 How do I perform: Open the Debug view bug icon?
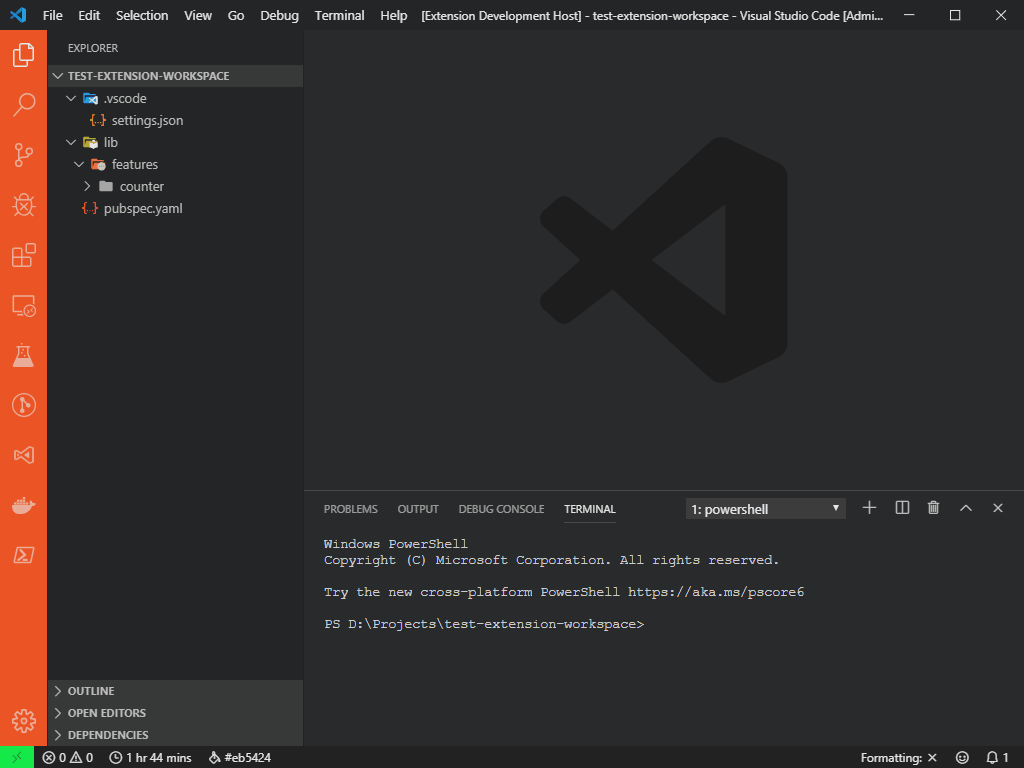(x=24, y=205)
